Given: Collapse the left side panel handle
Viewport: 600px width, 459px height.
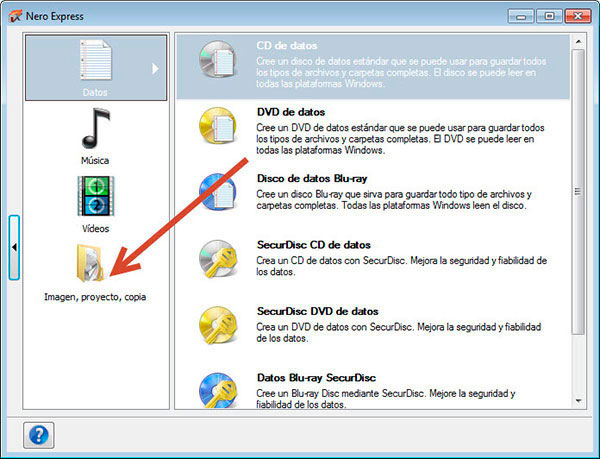Looking at the screenshot, I should point(14,247).
